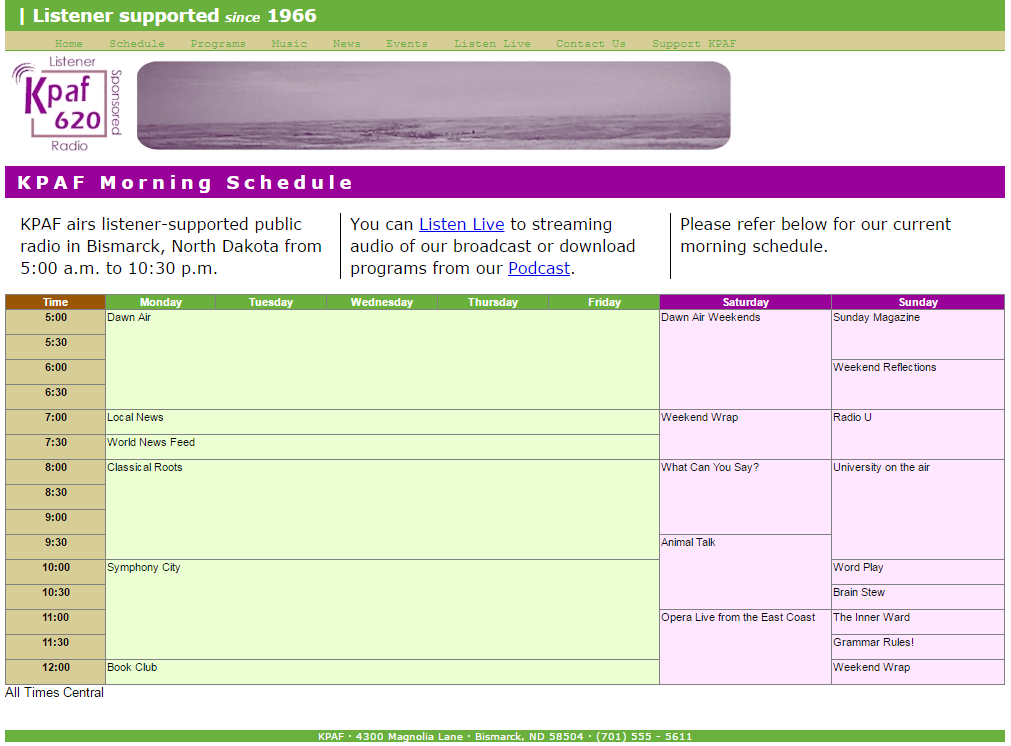Select the Sunday column header
Screen dimensions: 1011x746
(x=917, y=302)
